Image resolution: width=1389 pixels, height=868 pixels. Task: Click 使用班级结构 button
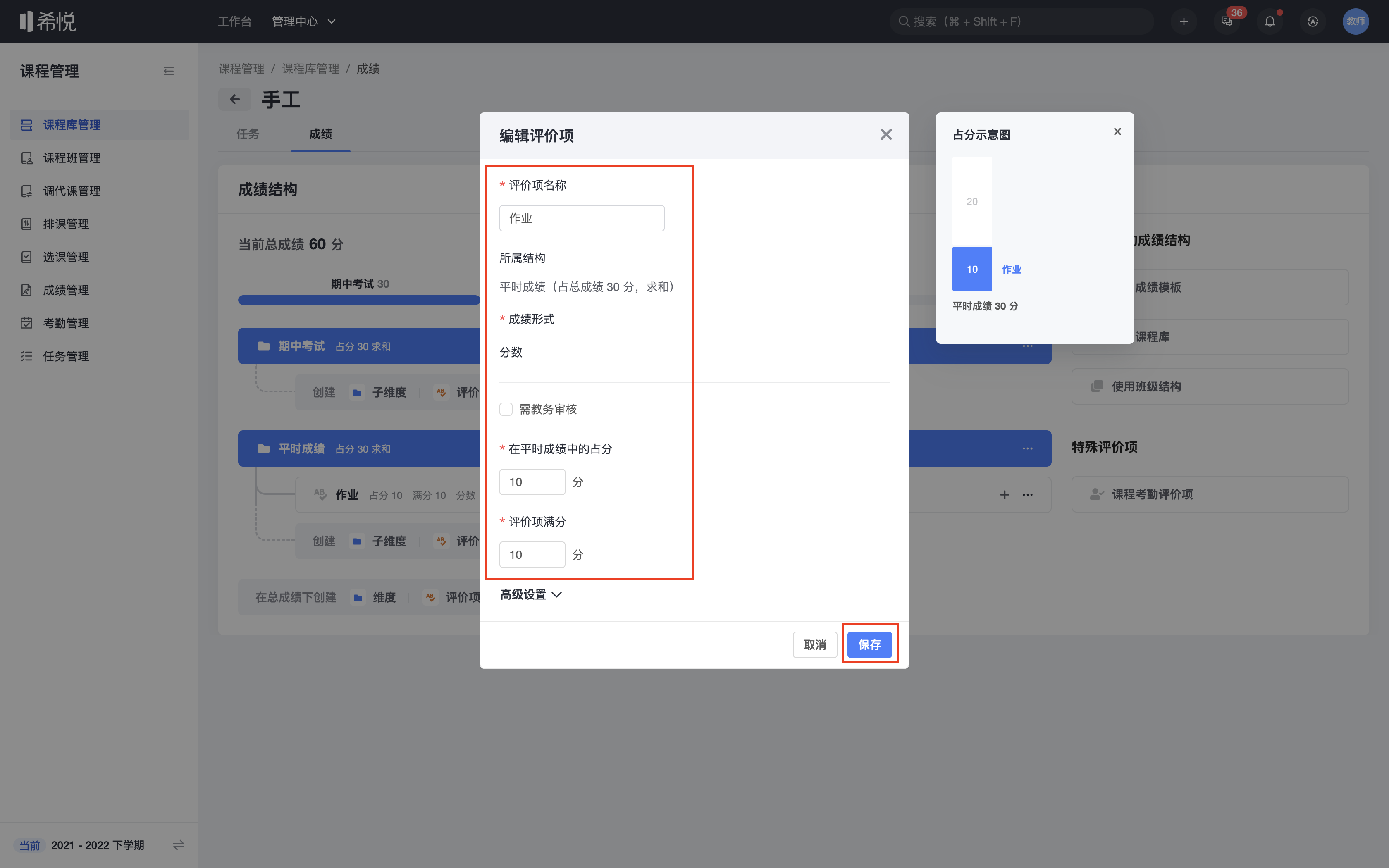1210,386
